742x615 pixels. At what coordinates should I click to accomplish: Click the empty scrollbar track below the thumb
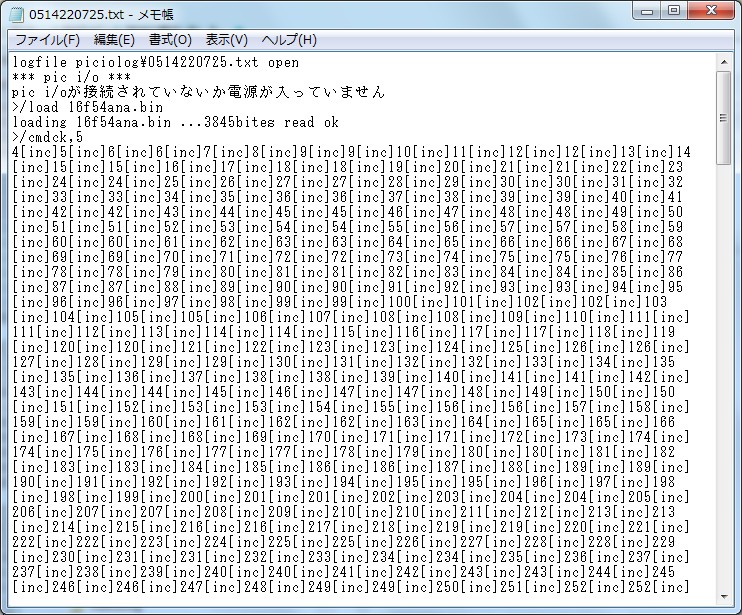726,350
